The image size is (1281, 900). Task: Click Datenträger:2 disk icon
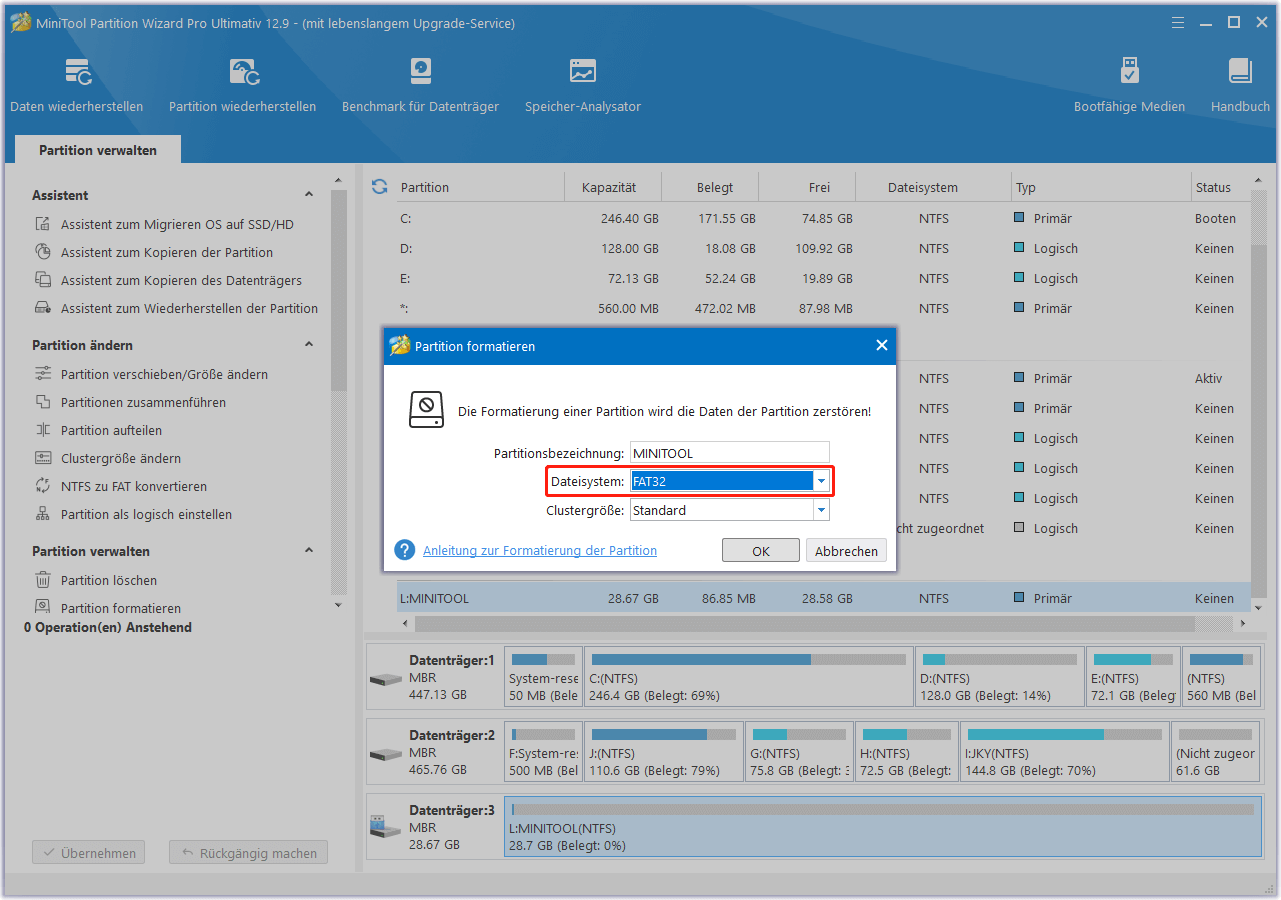click(385, 754)
